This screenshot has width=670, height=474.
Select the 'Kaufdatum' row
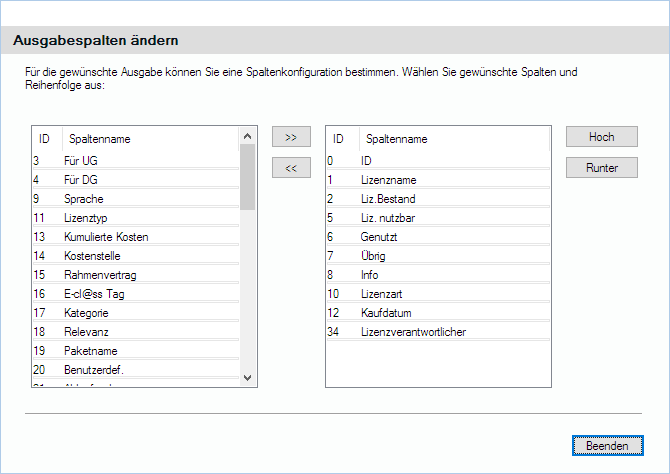pos(438,313)
